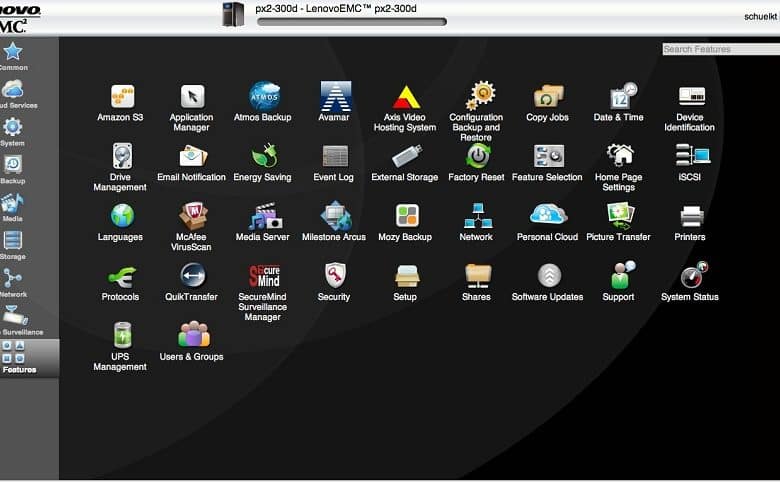Open Home Page Settings
Viewport: 780px width, 482px height.
pyautogui.click(x=618, y=168)
